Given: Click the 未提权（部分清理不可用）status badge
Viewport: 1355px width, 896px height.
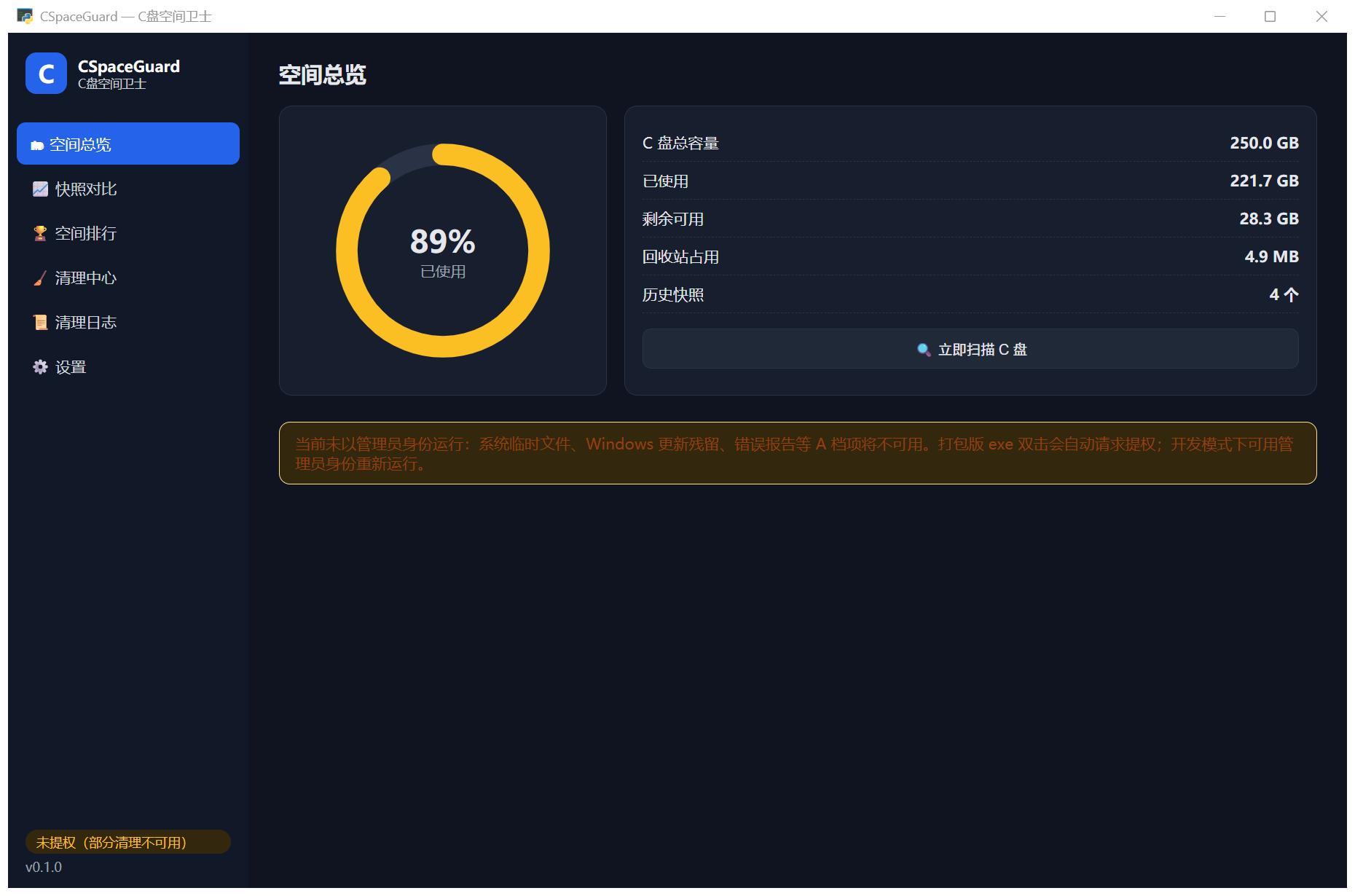Looking at the screenshot, I should pyautogui.click(x=128, y=842).
